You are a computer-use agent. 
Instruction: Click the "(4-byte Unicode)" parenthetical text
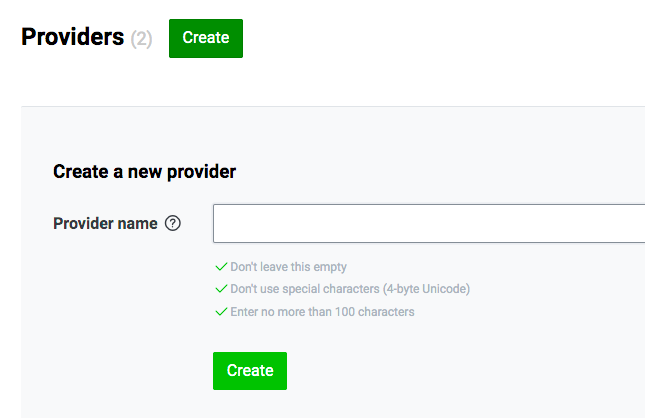(x=426, y=289)
